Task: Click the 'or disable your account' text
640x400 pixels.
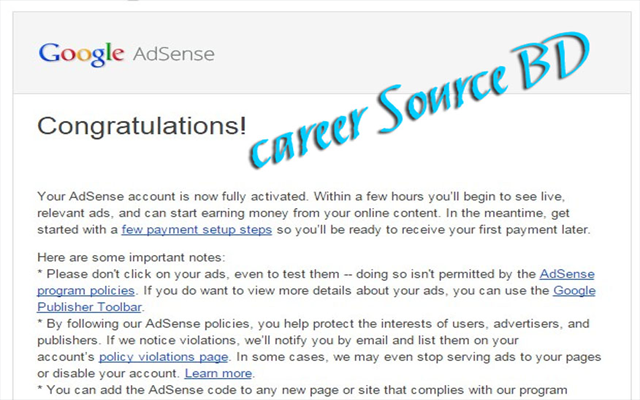Action: (109, 373)
